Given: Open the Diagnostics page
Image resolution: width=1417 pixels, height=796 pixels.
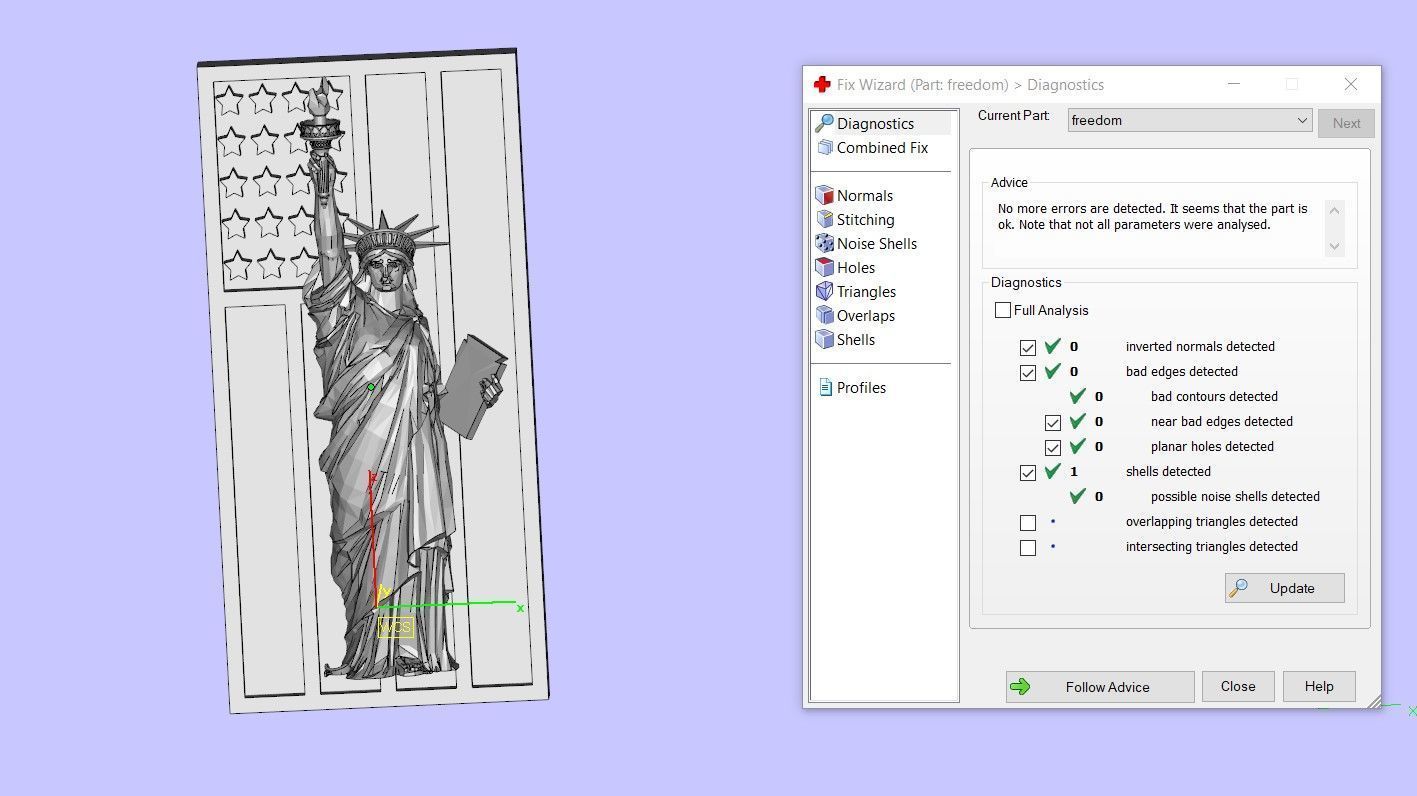Looking at the screenshot, I should (x=875, y=123).
